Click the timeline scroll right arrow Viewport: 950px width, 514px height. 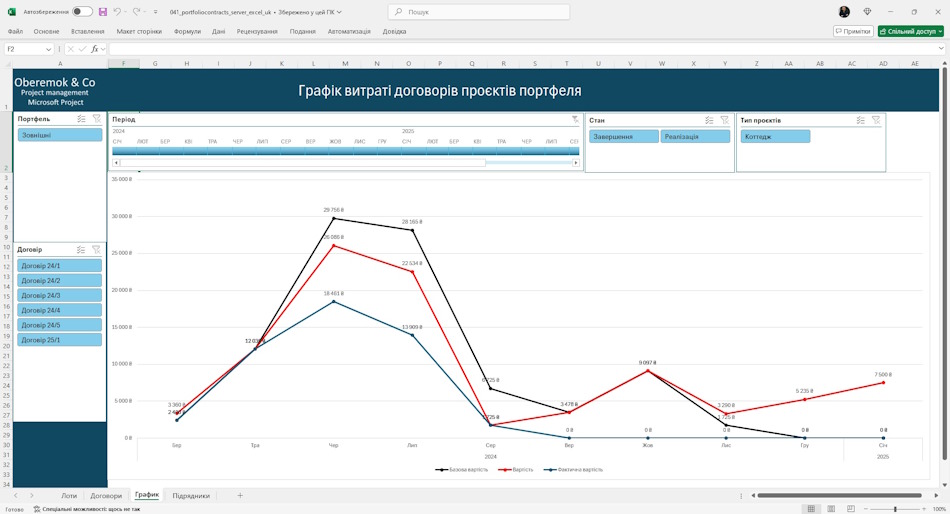[x=576, y=162]
